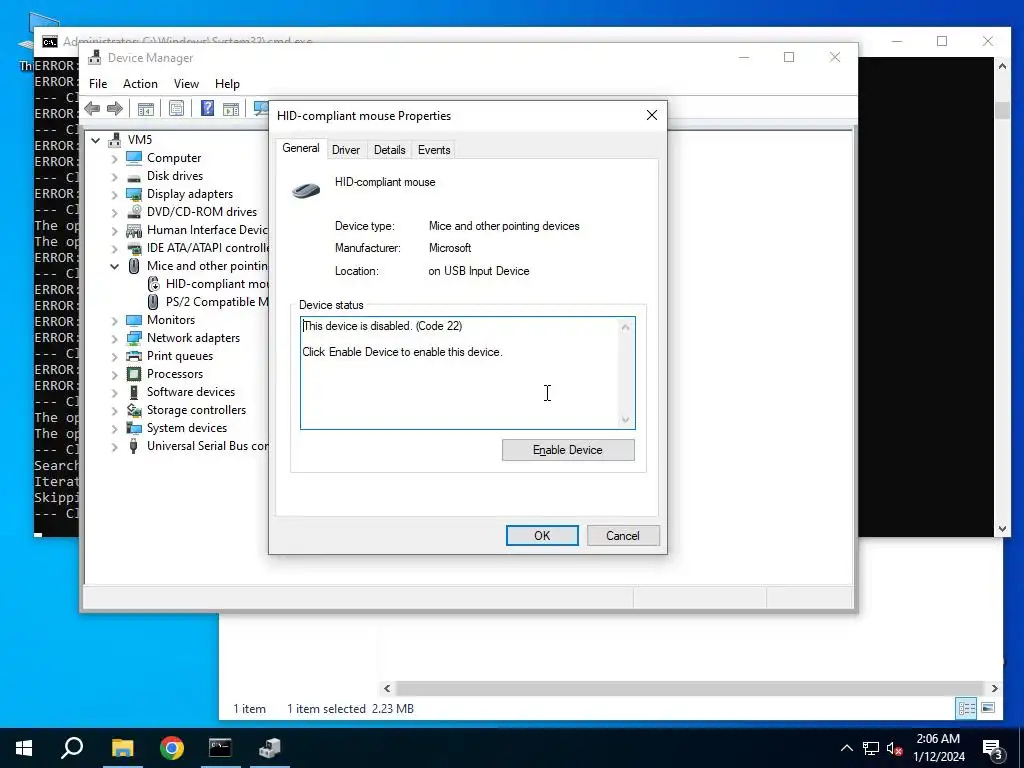Switch to large thumbnails view in Explorer window
This screenshot has height=768, width=1024.
pos(988,708)
